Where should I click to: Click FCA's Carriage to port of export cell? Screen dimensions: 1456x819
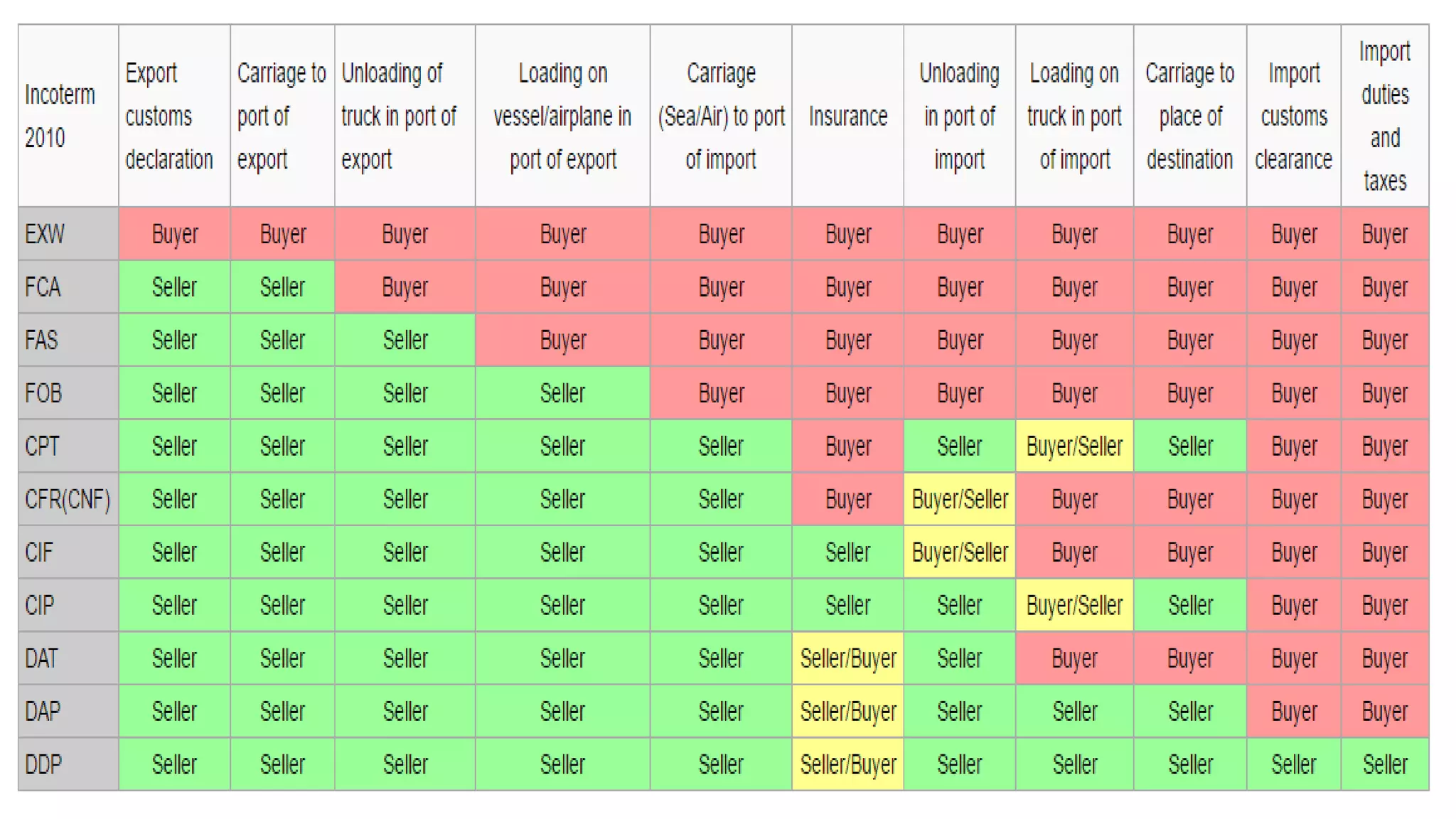click(x=282, y=287)
